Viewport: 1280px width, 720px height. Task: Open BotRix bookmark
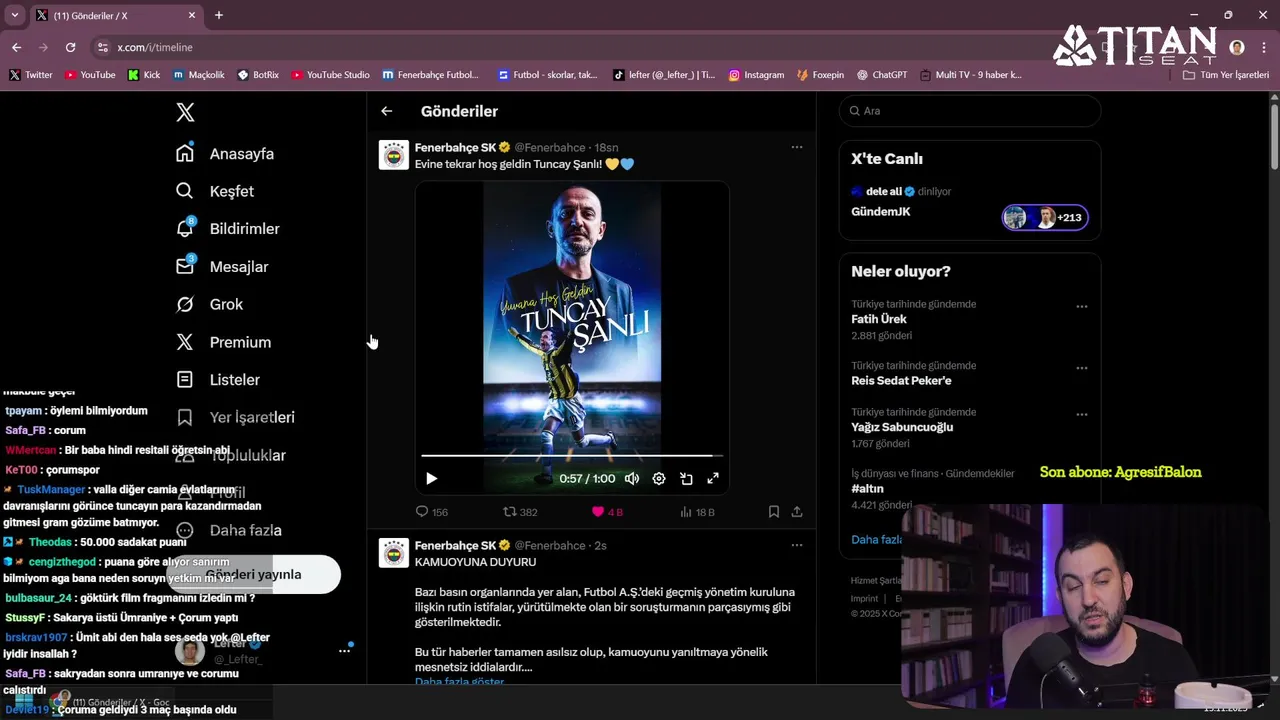[x=258, y=75]
